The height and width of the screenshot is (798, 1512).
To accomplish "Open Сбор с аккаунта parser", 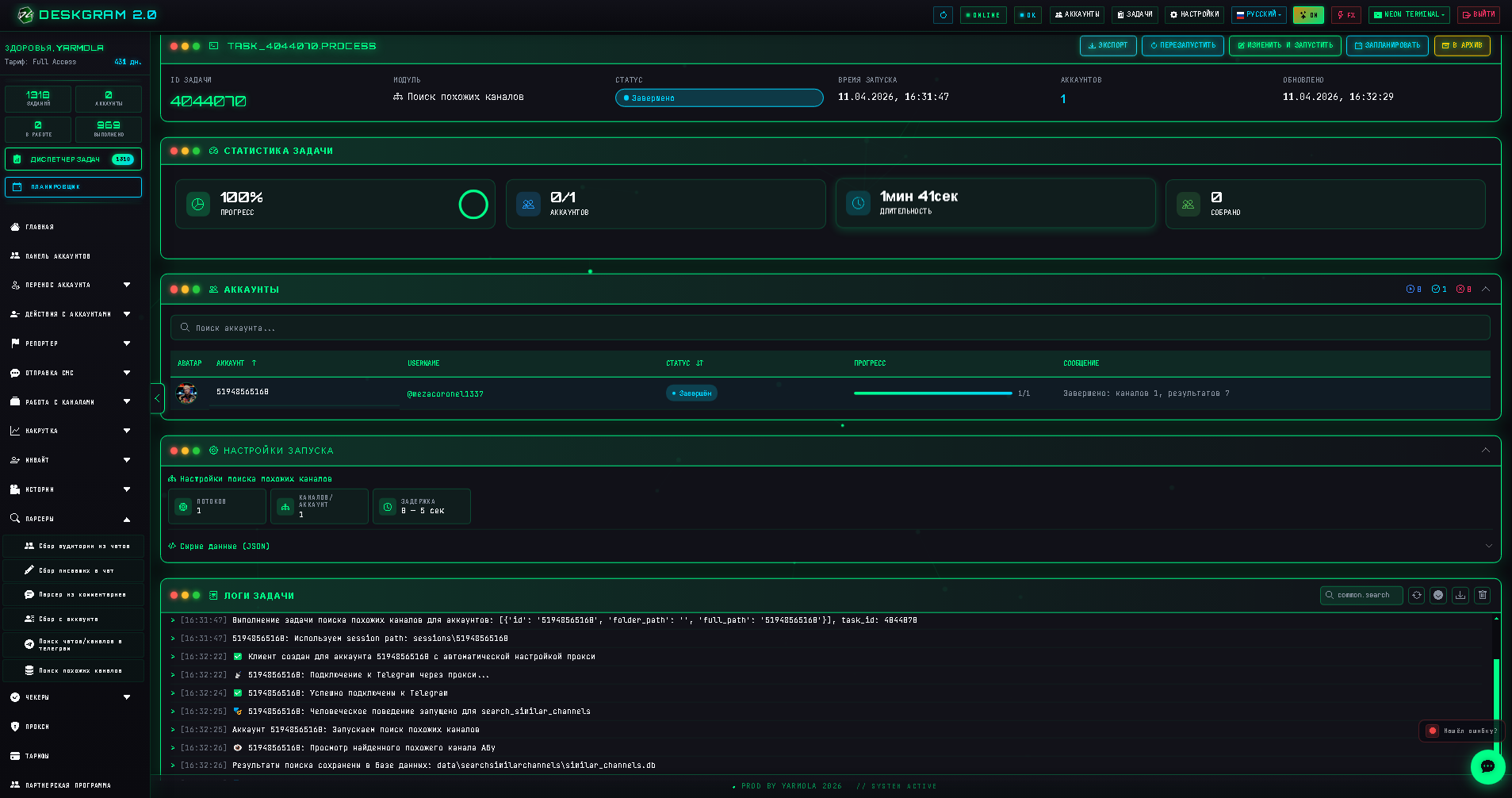I will (74, 619).
